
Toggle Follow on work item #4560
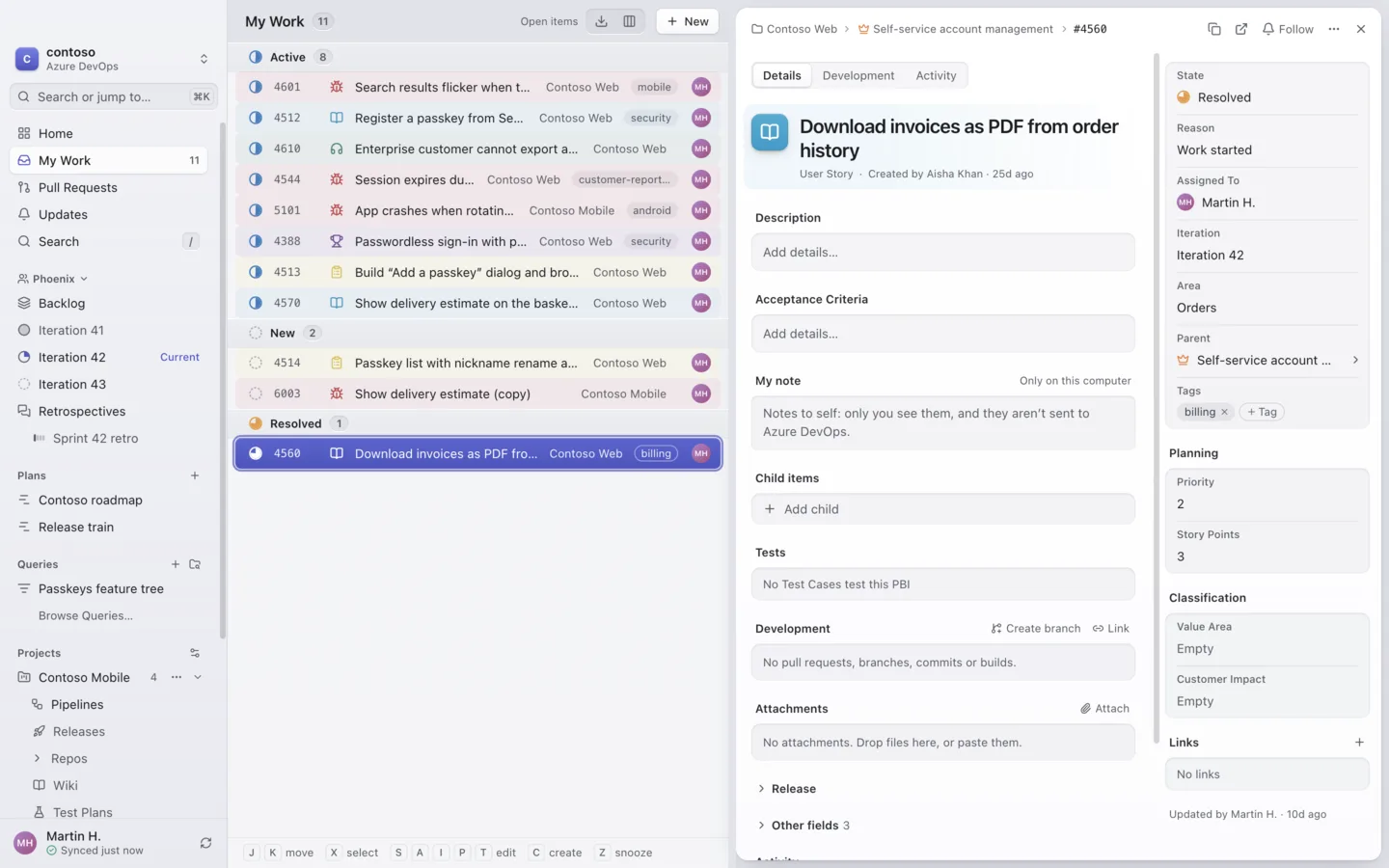(x=1288, y=29)
